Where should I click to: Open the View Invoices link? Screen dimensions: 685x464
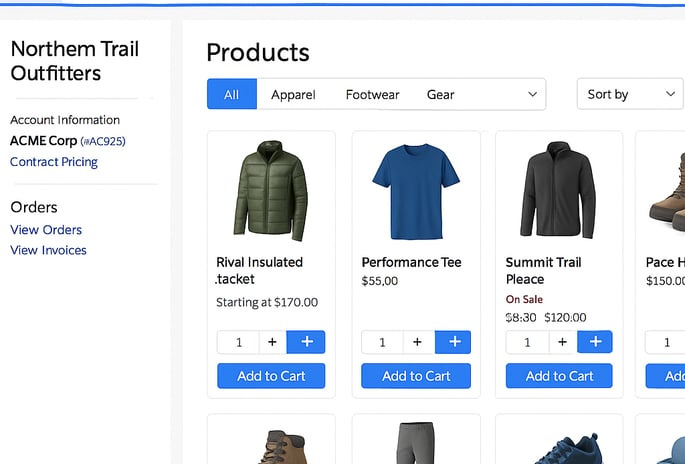click(48, 250)
